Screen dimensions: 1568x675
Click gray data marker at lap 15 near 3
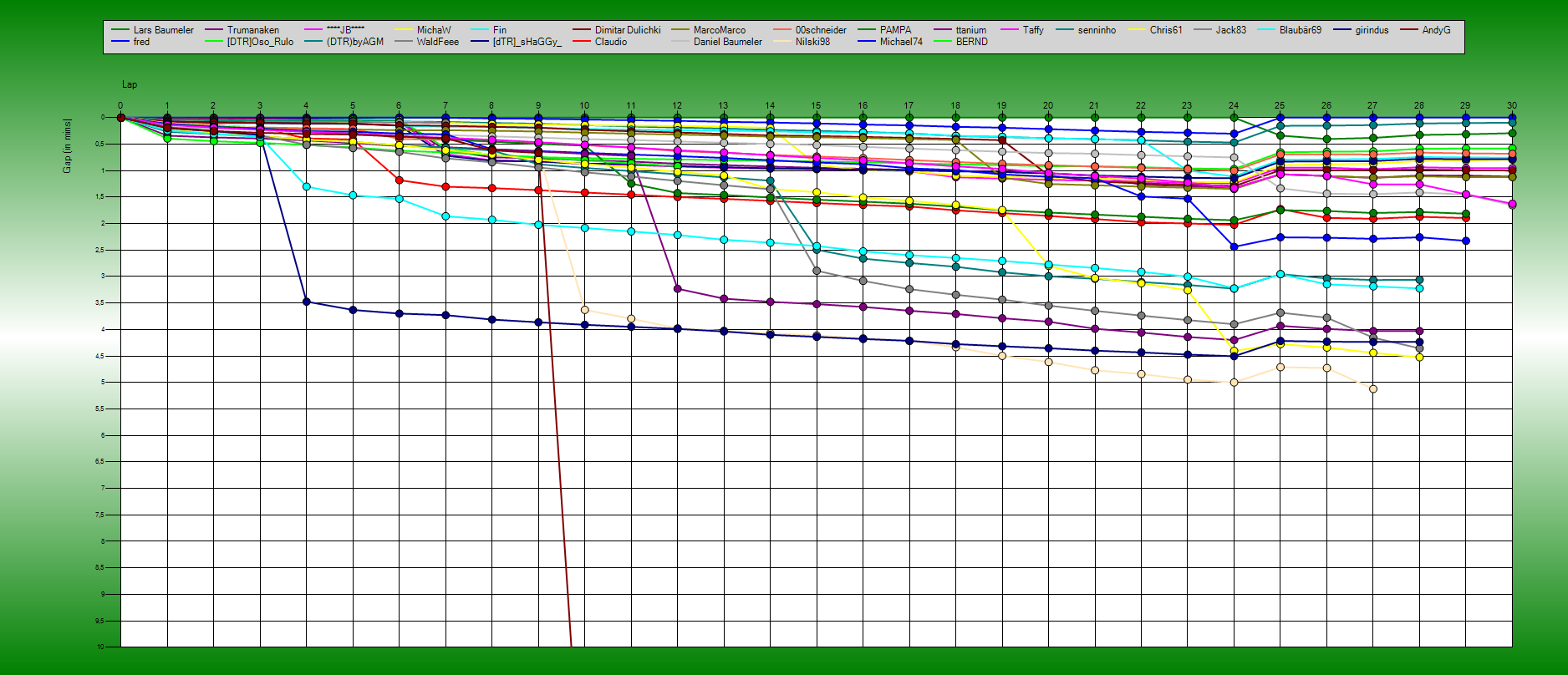[x=817, y=271]
